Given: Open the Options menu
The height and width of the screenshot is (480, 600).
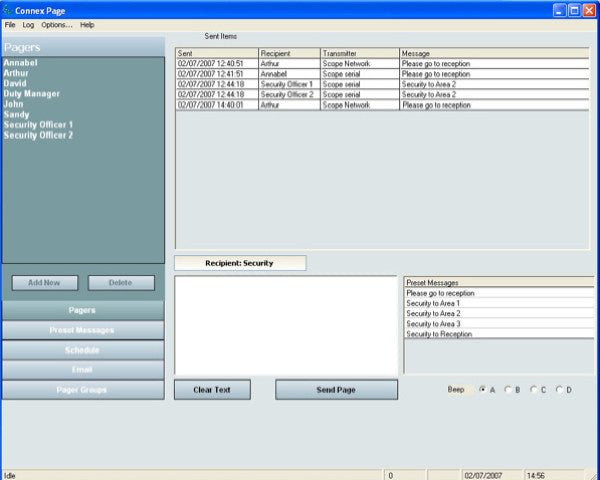Looking at the screenshot, I should click(56, 24).
